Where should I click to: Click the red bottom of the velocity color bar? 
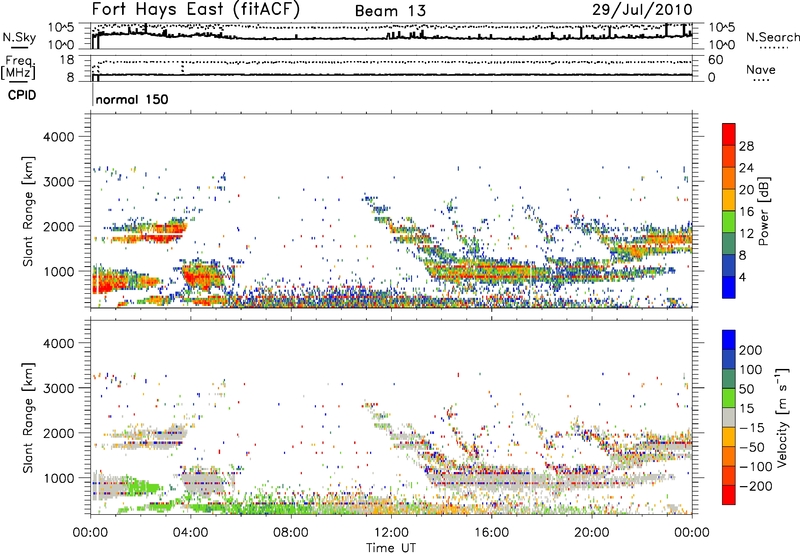point(729,495)
